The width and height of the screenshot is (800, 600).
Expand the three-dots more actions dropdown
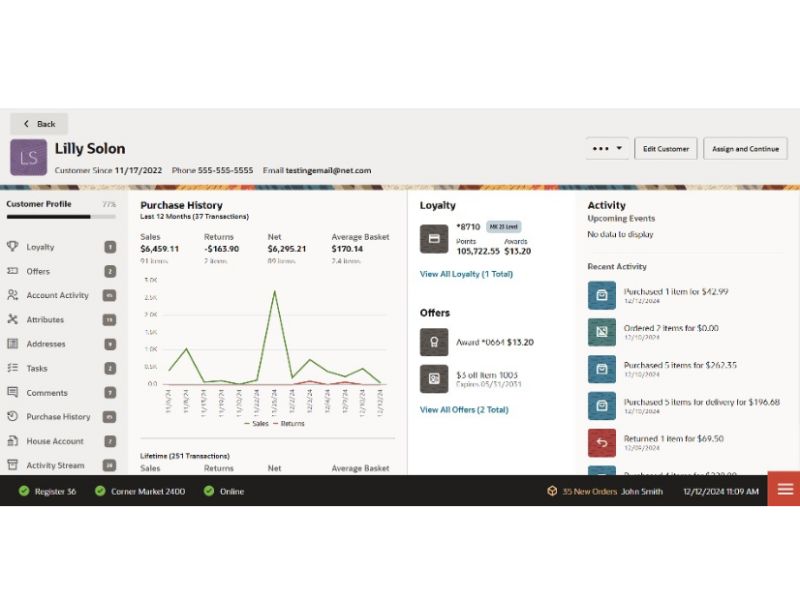click(607, 149)
